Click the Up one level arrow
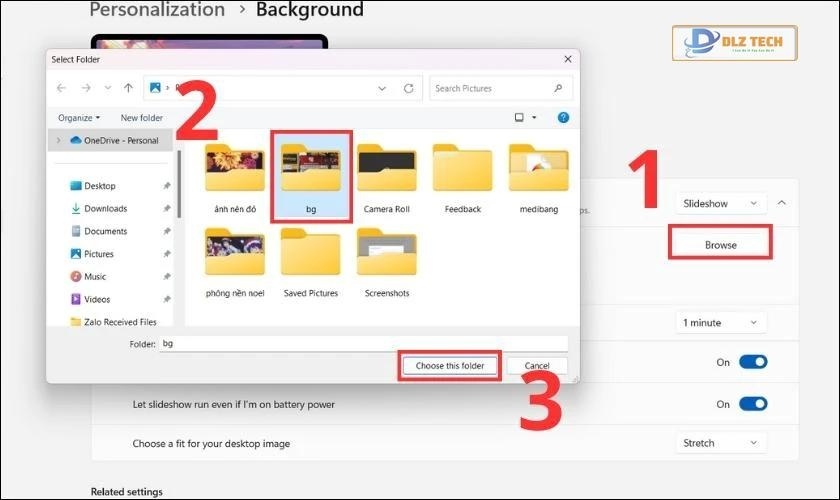Image resolution: width=840 pixels, height=500 pixels. (128, 88)
